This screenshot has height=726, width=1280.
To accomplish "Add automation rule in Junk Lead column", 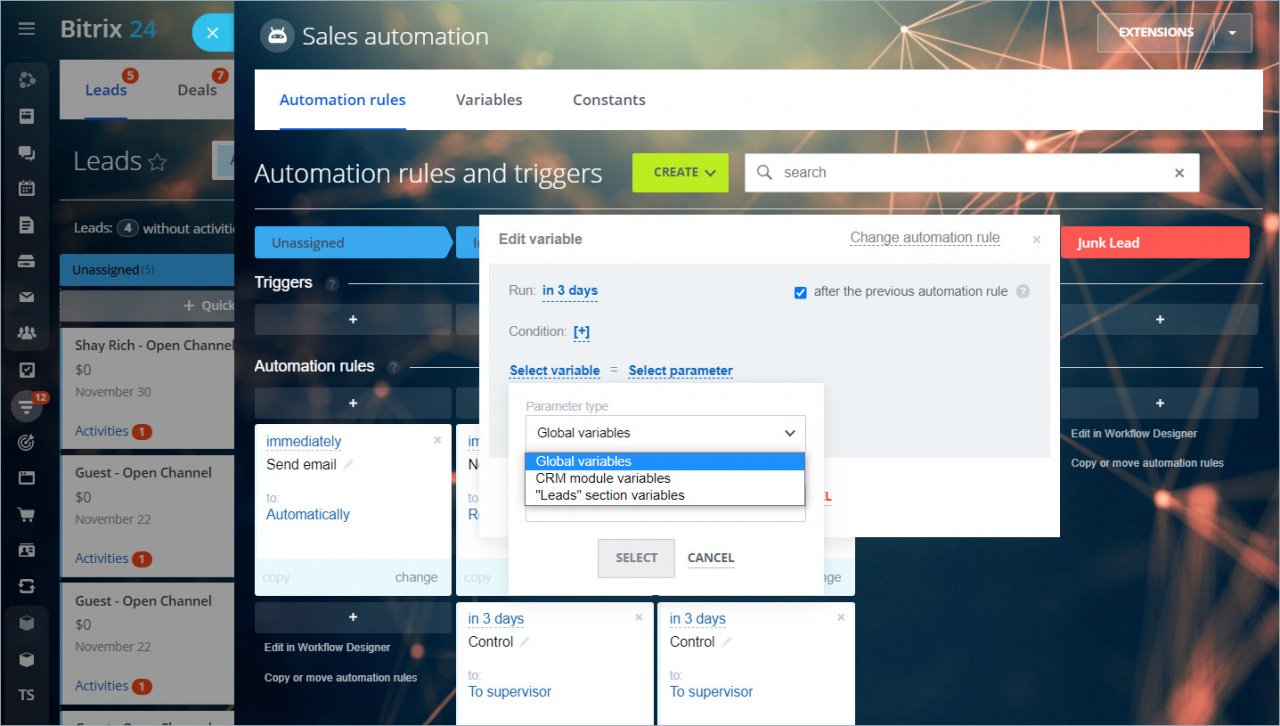I will pyautogui.click(x=1160, y=403).
